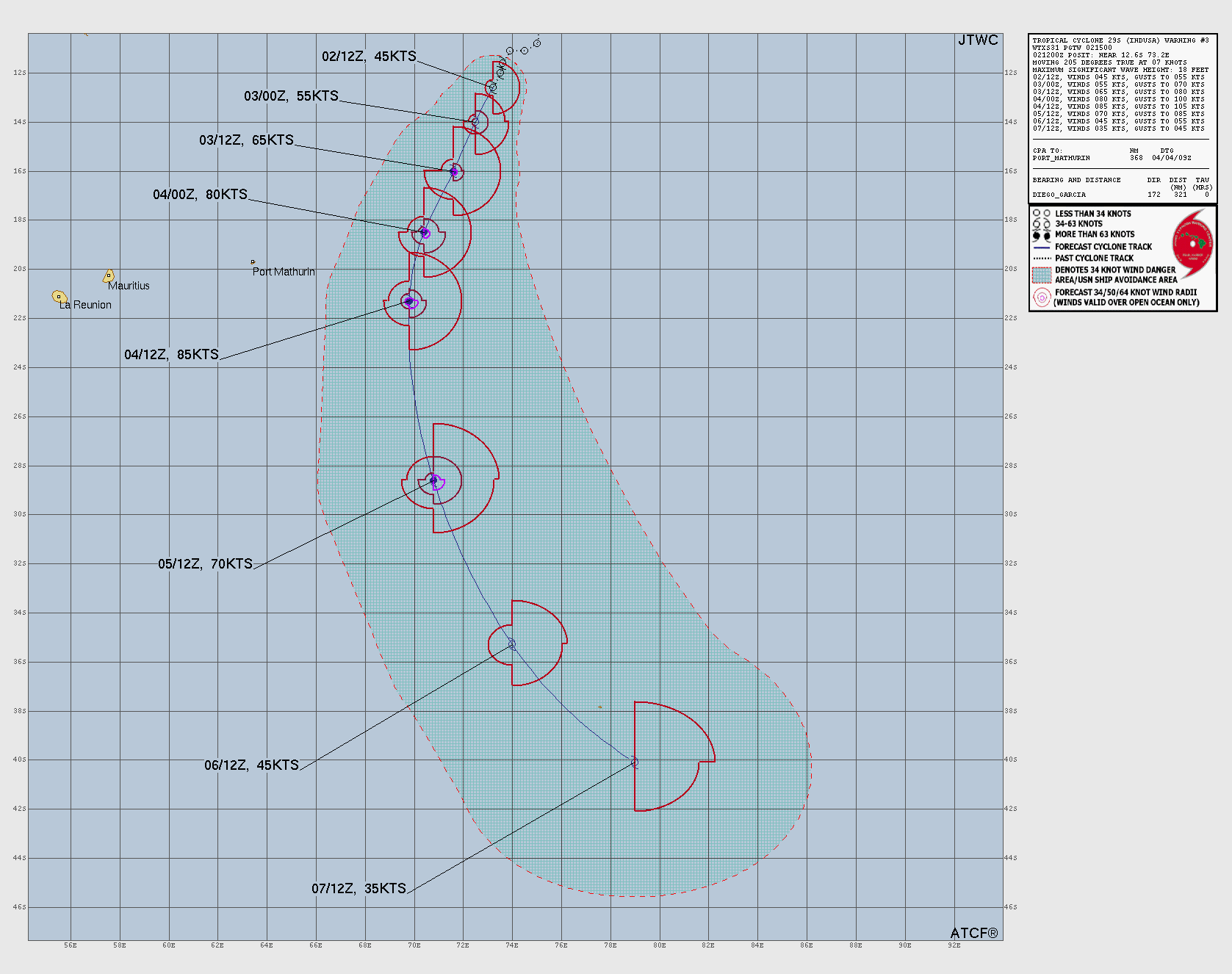Click the JTWC label on the map
Image resolution: width=1232 pixels, height=974 pixels.
click(x=978, y=40)
